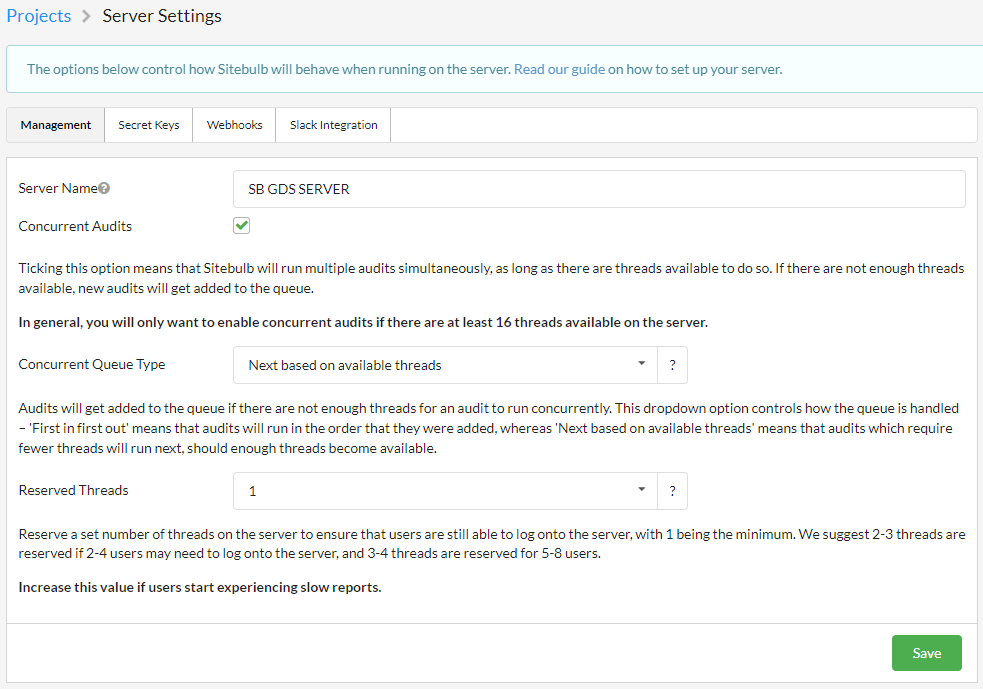This screenshot has width=983, height=689.
Task: Save the server settings
Action: click(x=927, y=653)
